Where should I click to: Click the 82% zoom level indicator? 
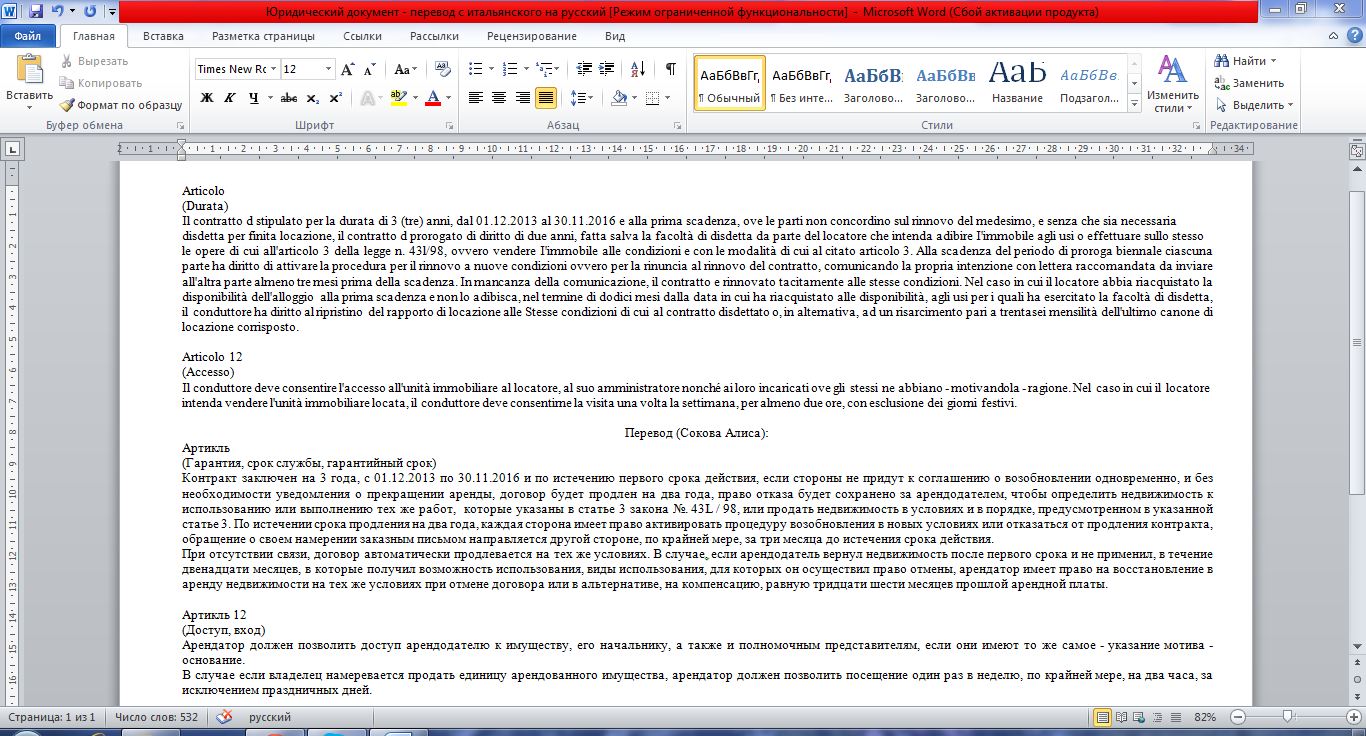1205,717
